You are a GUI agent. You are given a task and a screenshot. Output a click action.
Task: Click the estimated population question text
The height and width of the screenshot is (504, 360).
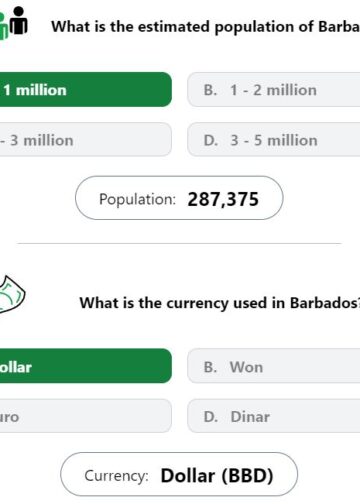(x=205, y=27)
